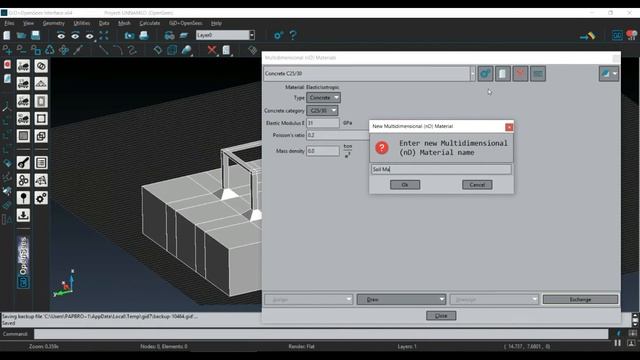
Task: Click the snapshot camera toolbar icon
Action: click(129, 36)
